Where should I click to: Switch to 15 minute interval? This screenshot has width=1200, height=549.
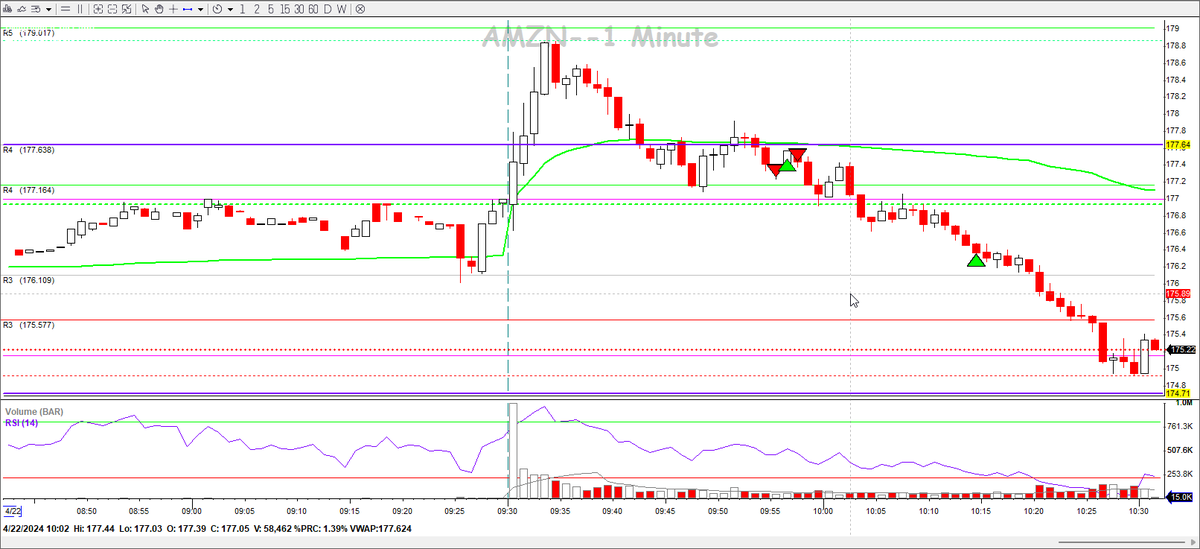pos(285,9)
